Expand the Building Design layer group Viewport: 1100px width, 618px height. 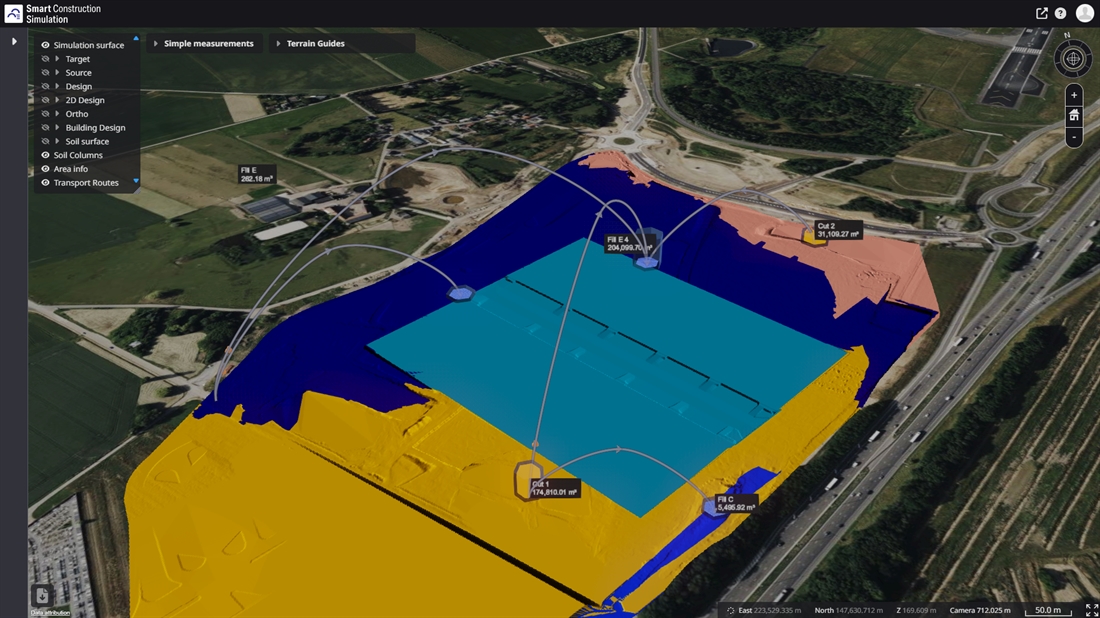pyautogui.click(x=57, y=128)
